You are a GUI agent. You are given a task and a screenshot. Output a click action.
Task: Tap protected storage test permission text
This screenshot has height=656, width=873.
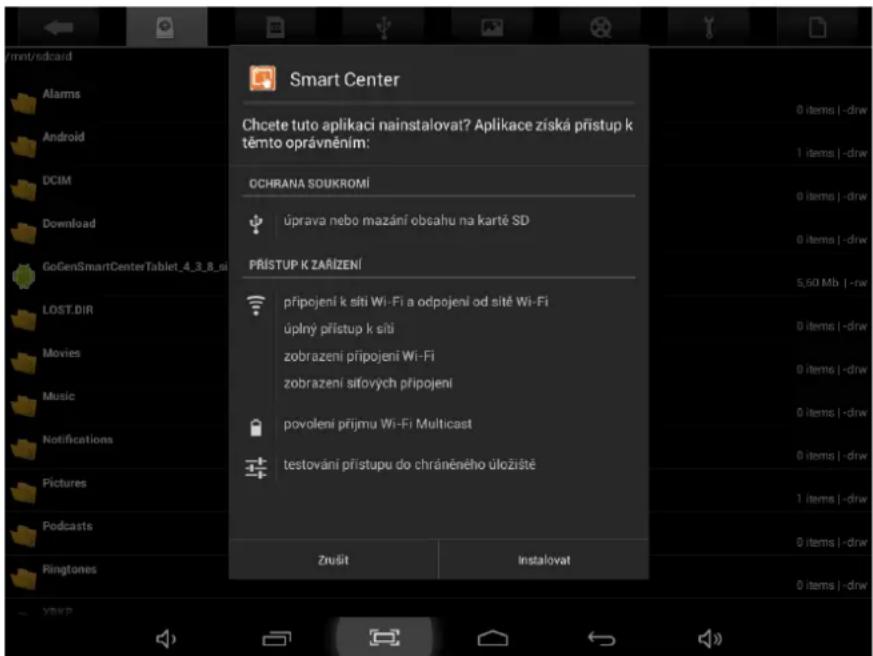(x=409, y=464)
